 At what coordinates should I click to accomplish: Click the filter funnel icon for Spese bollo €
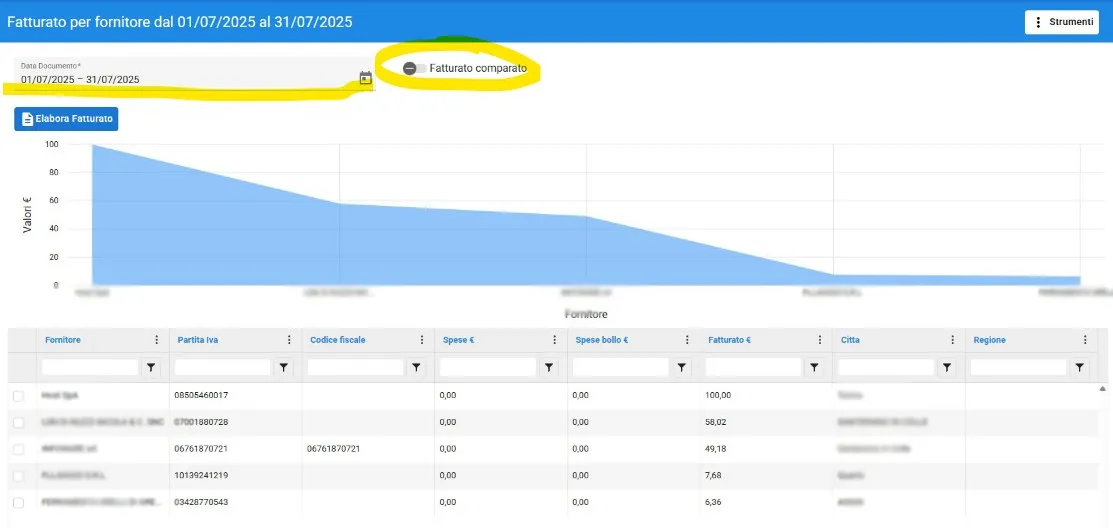(681, 367)
